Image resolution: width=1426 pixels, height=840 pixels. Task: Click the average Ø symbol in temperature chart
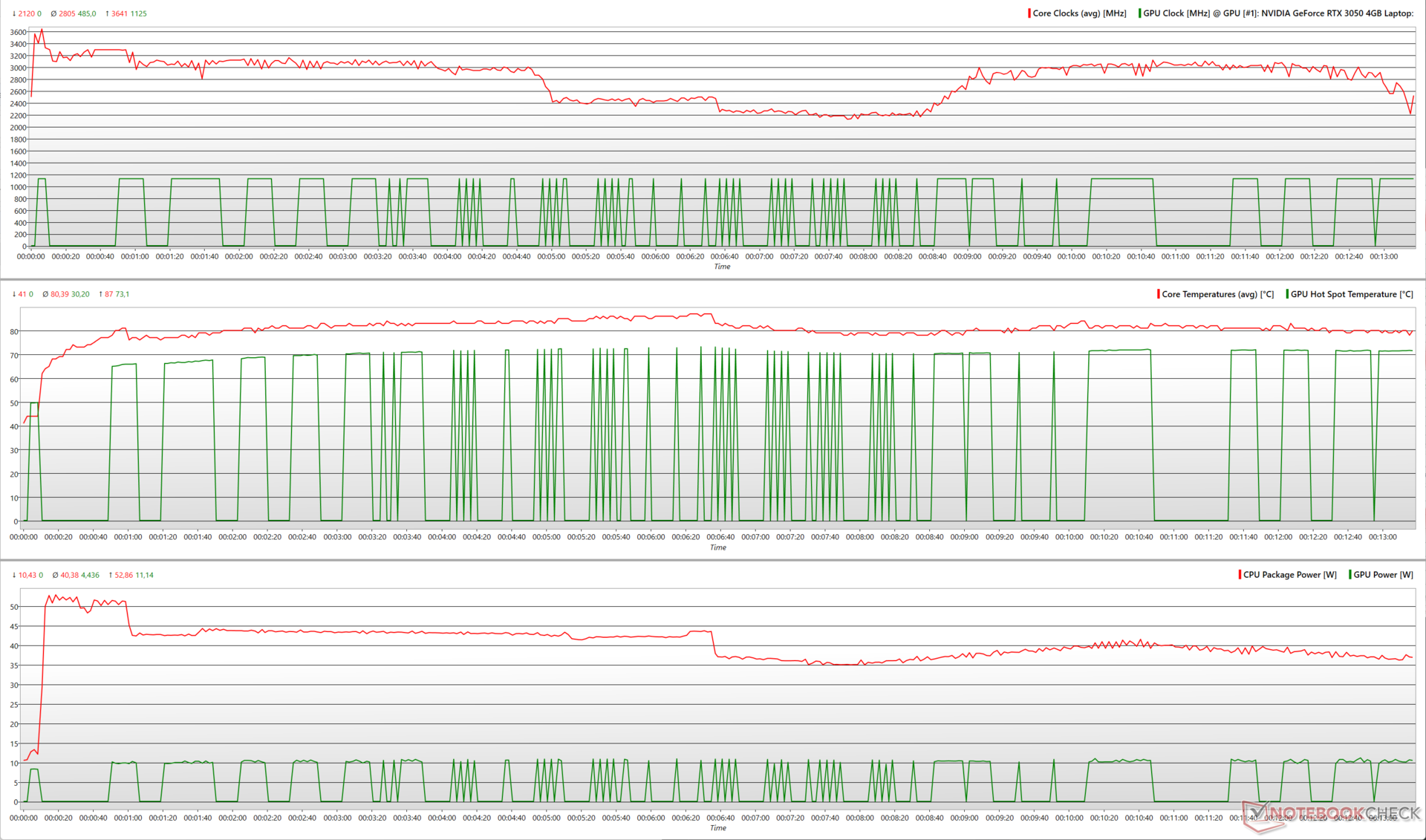[x=45, y=294]
